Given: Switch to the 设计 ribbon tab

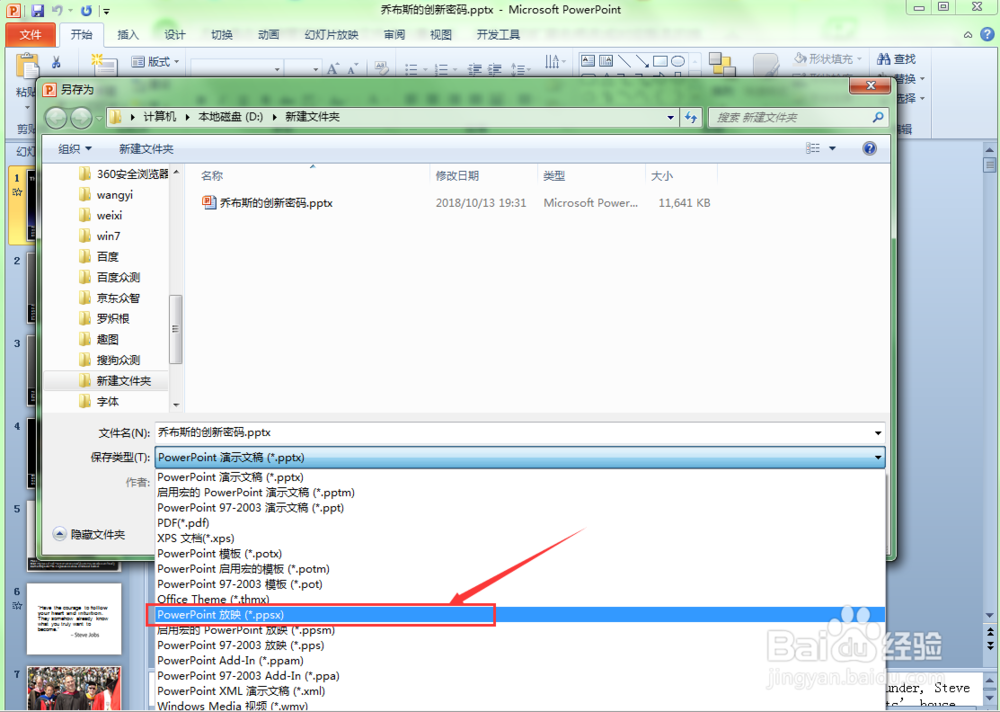Looking at the screenshot, I should tap(174, 35).
